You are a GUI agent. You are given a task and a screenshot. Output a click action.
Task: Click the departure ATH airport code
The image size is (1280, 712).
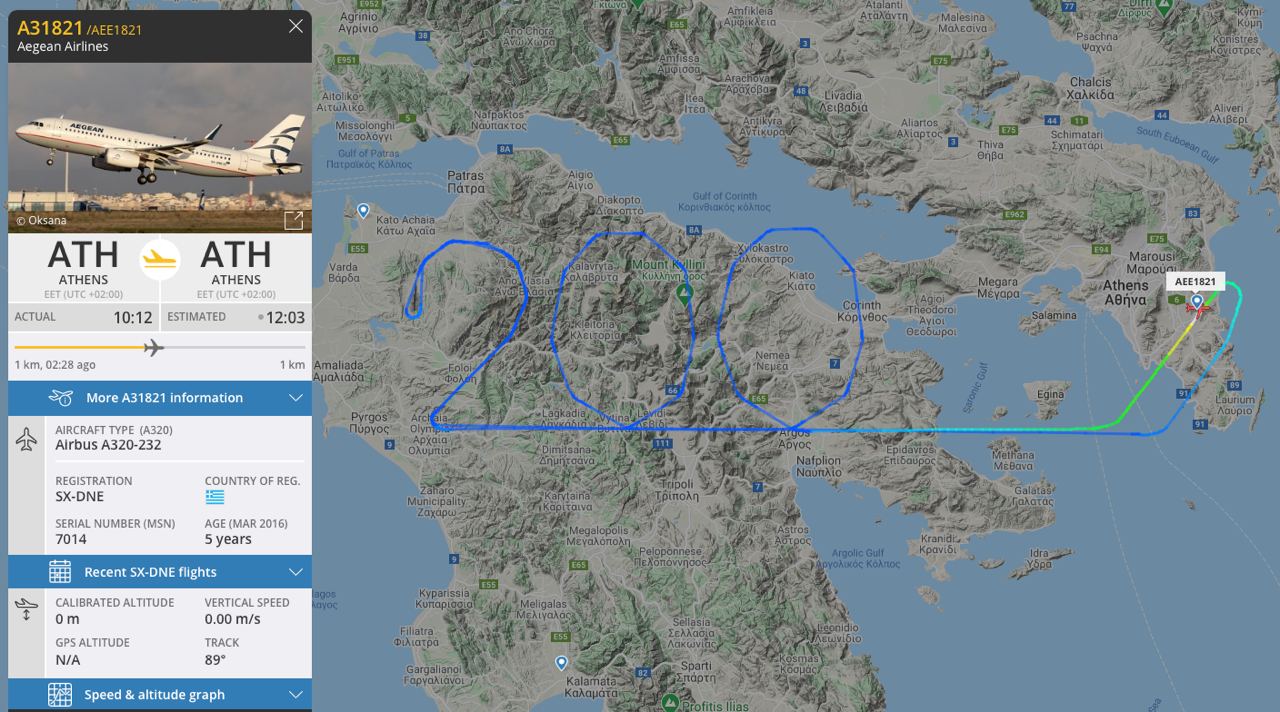pos(83,254)
